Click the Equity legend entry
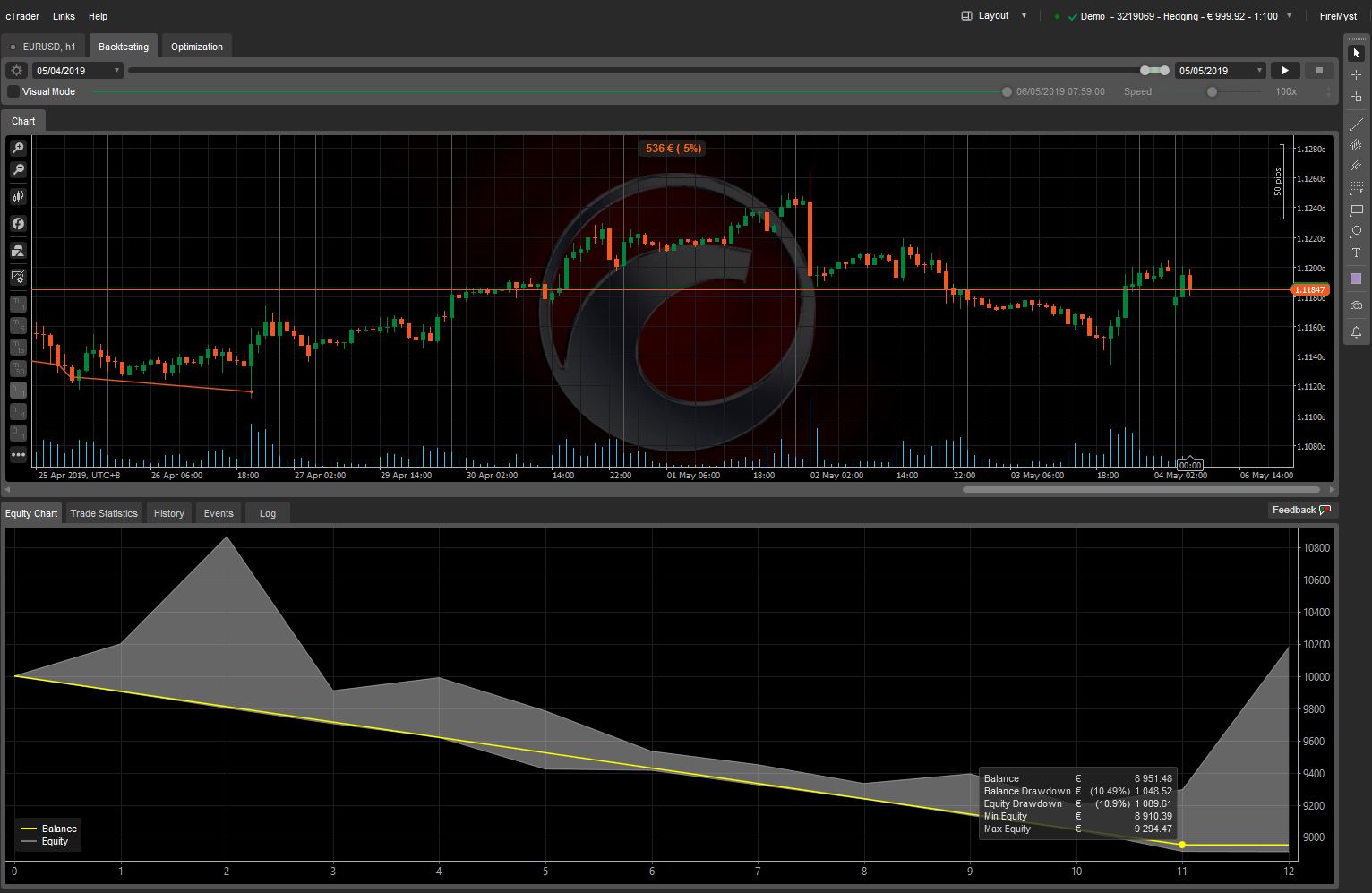The image size is (1372, 893). tap(45, 841)
